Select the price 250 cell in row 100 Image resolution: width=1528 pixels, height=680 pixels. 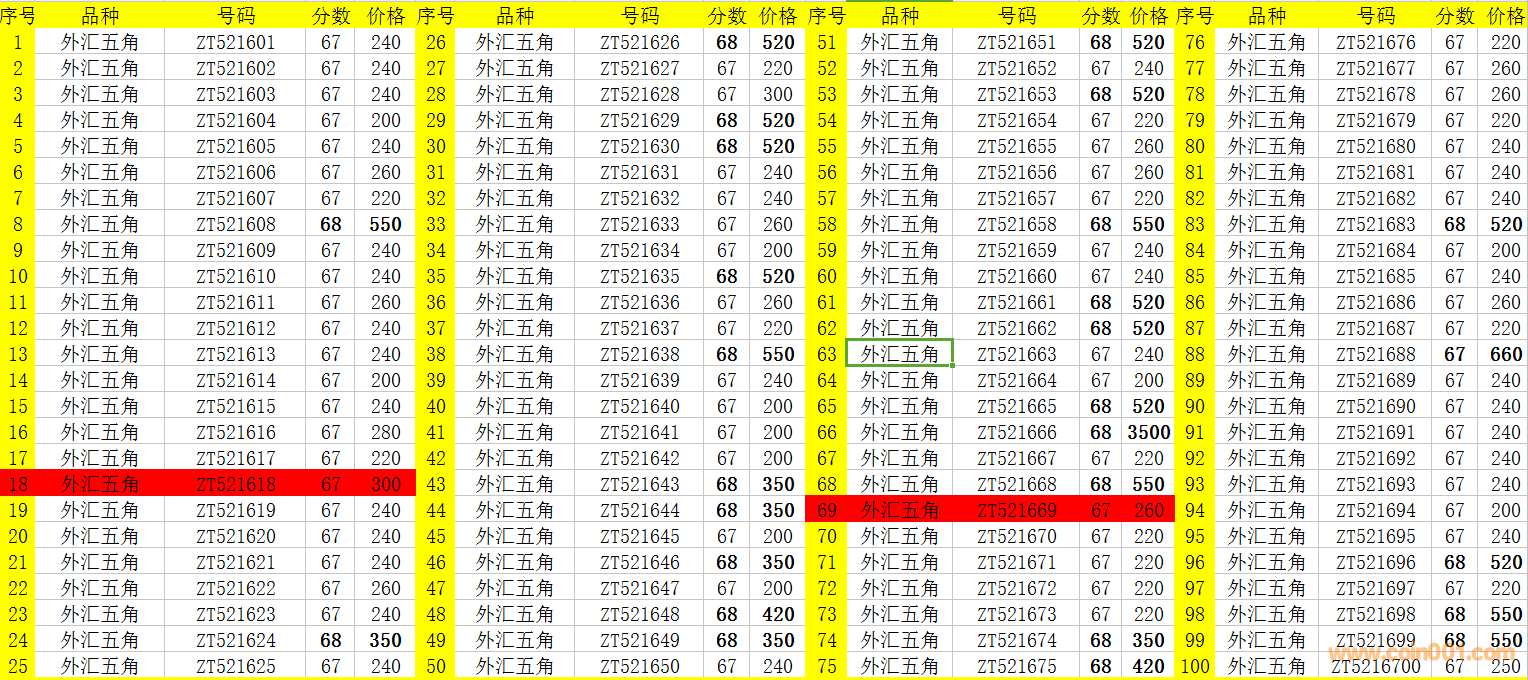1505,666
